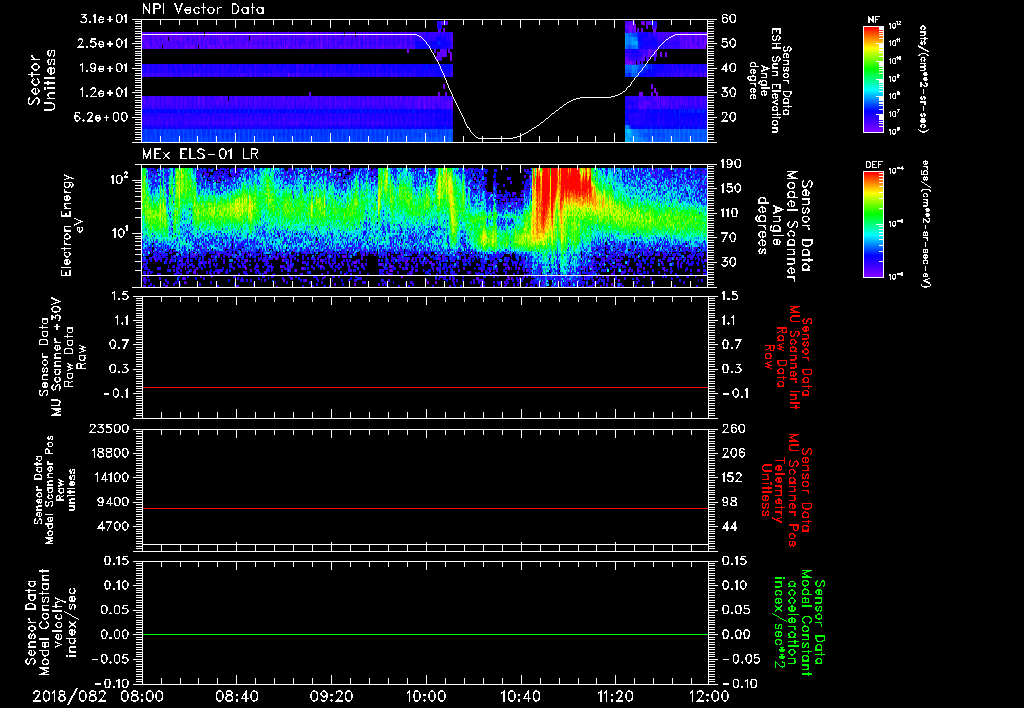
Task: Select the DEF rainbow color bar
Action: tap(874, 224)
